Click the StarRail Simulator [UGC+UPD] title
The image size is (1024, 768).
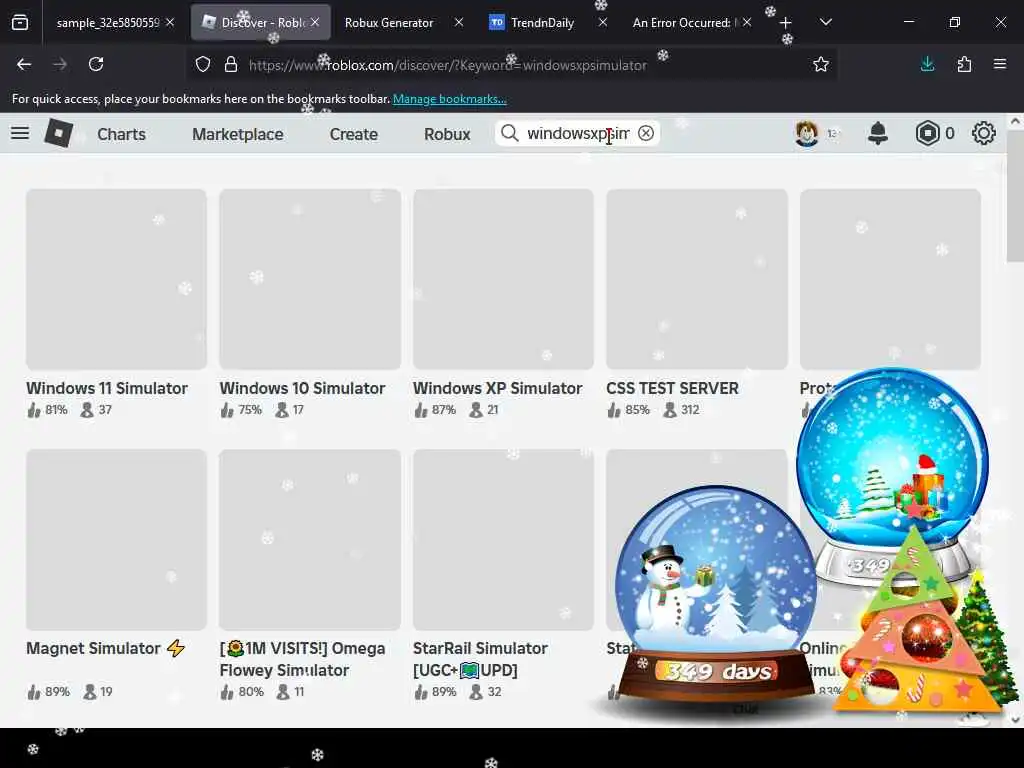click(x=480, y=659)
